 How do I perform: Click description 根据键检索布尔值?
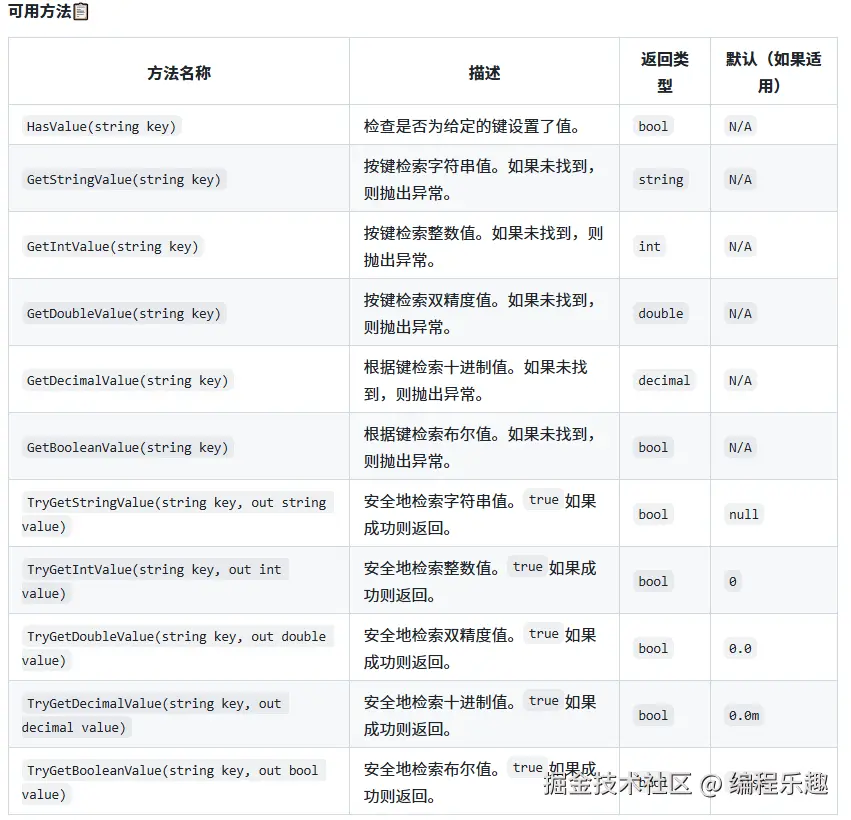pos(479,448)
